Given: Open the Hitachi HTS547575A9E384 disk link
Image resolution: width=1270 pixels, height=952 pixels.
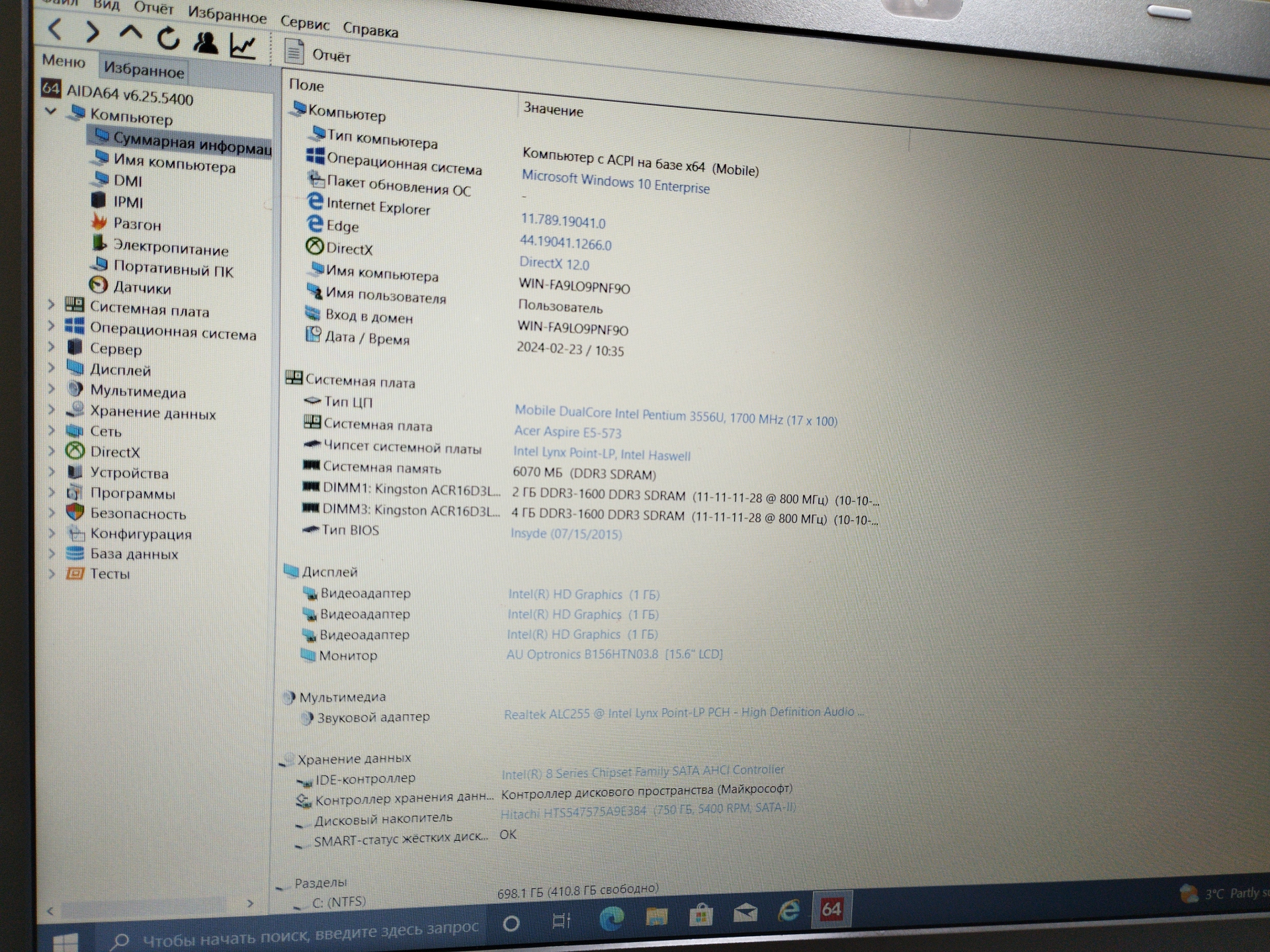Looking at the screenshot, I should (648, 810).
